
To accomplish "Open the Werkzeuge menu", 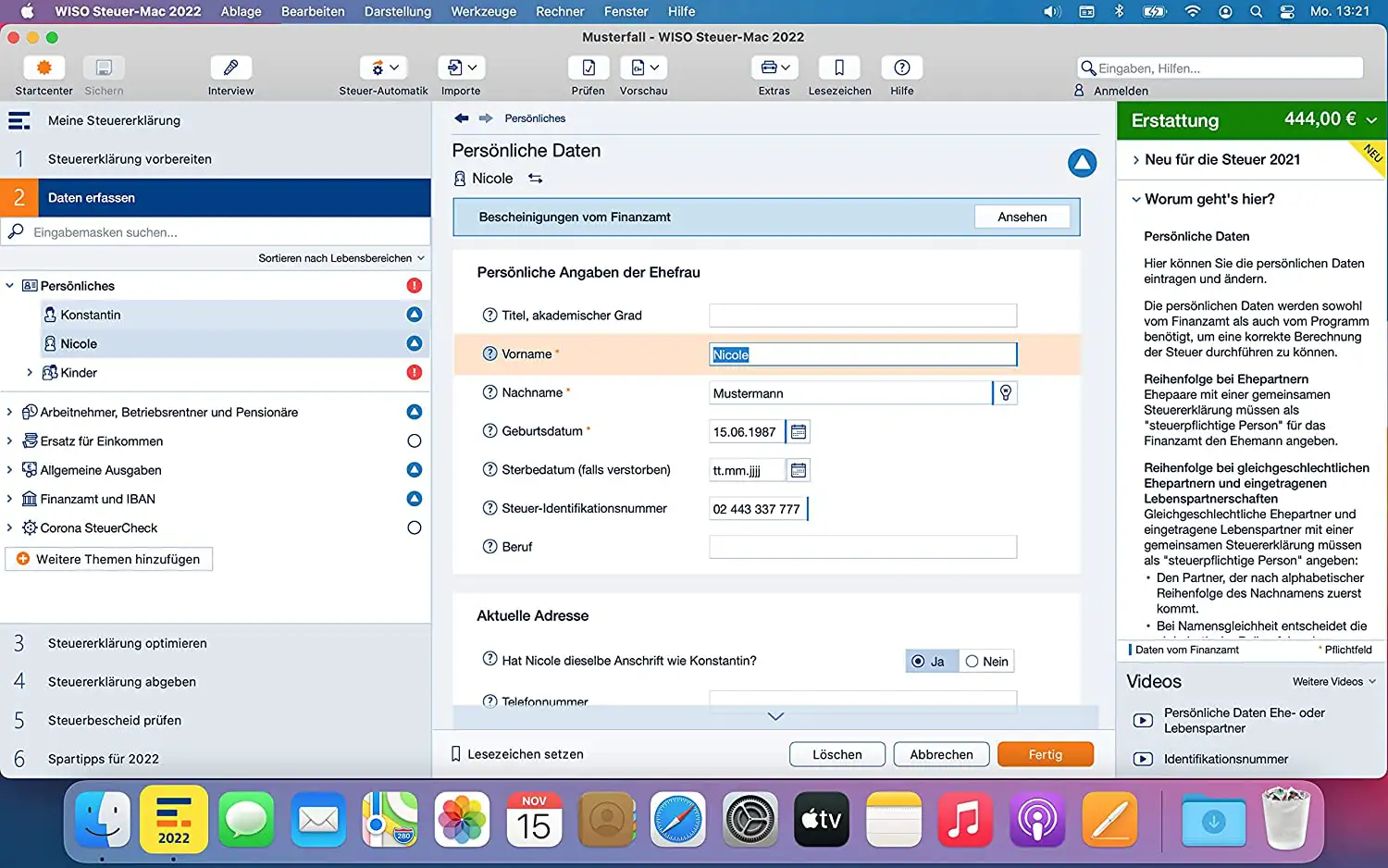I will [x=483, y=12].
